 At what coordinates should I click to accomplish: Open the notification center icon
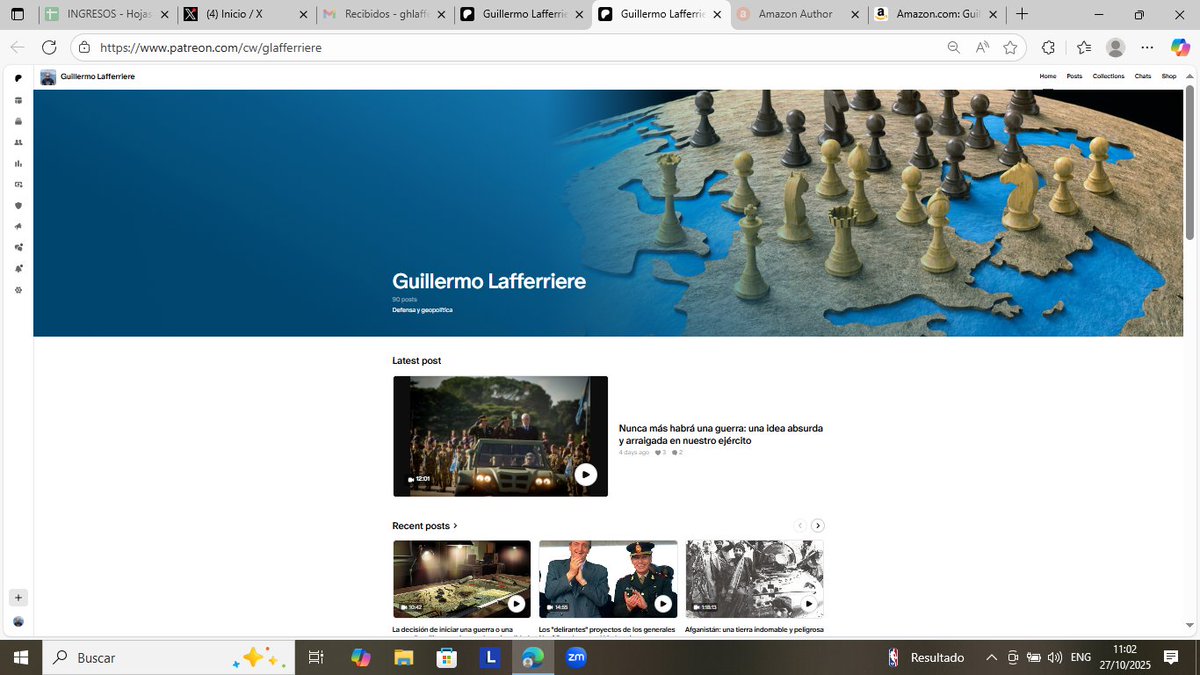[x=1170, y=657]
